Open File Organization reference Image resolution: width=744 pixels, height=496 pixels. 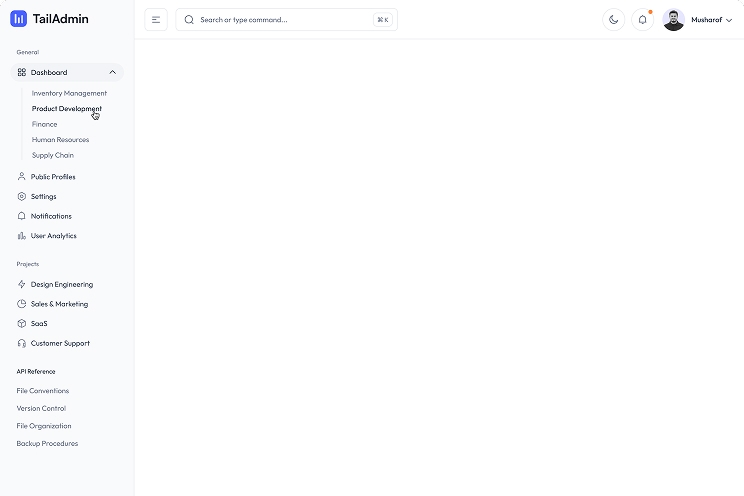coord(44,426)
